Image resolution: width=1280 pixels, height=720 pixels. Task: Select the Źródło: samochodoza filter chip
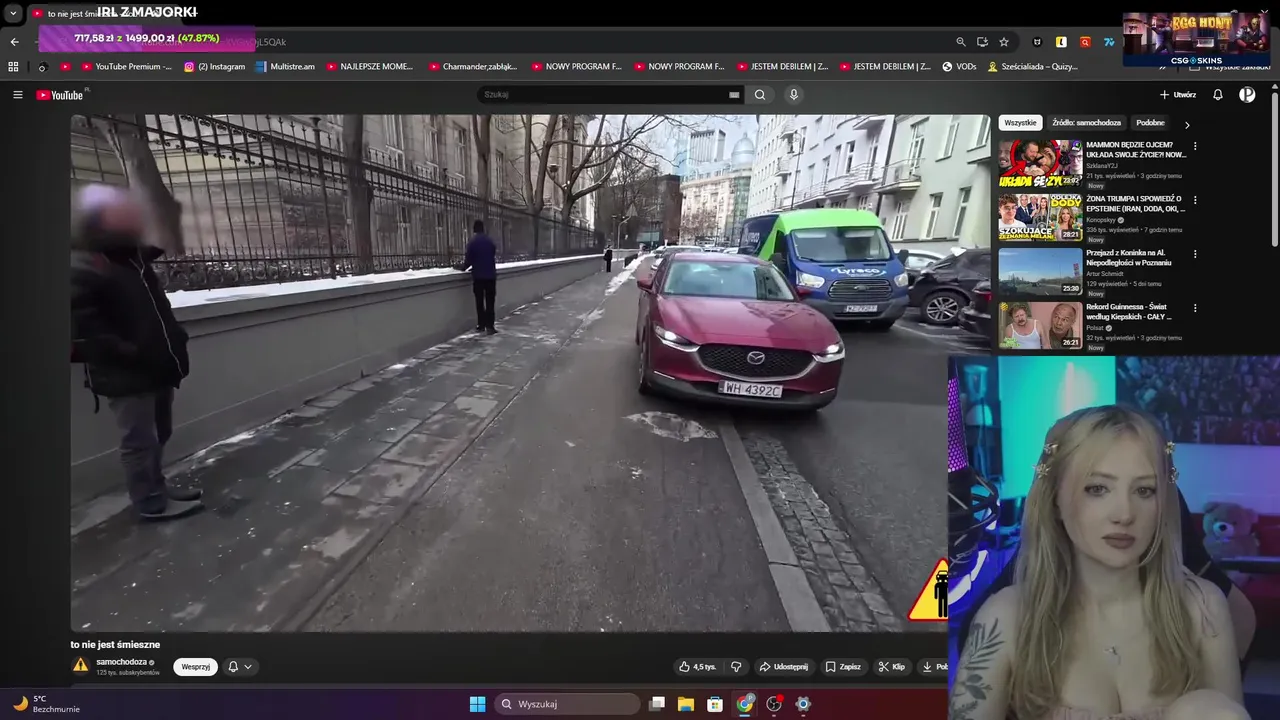point(1086,123)
